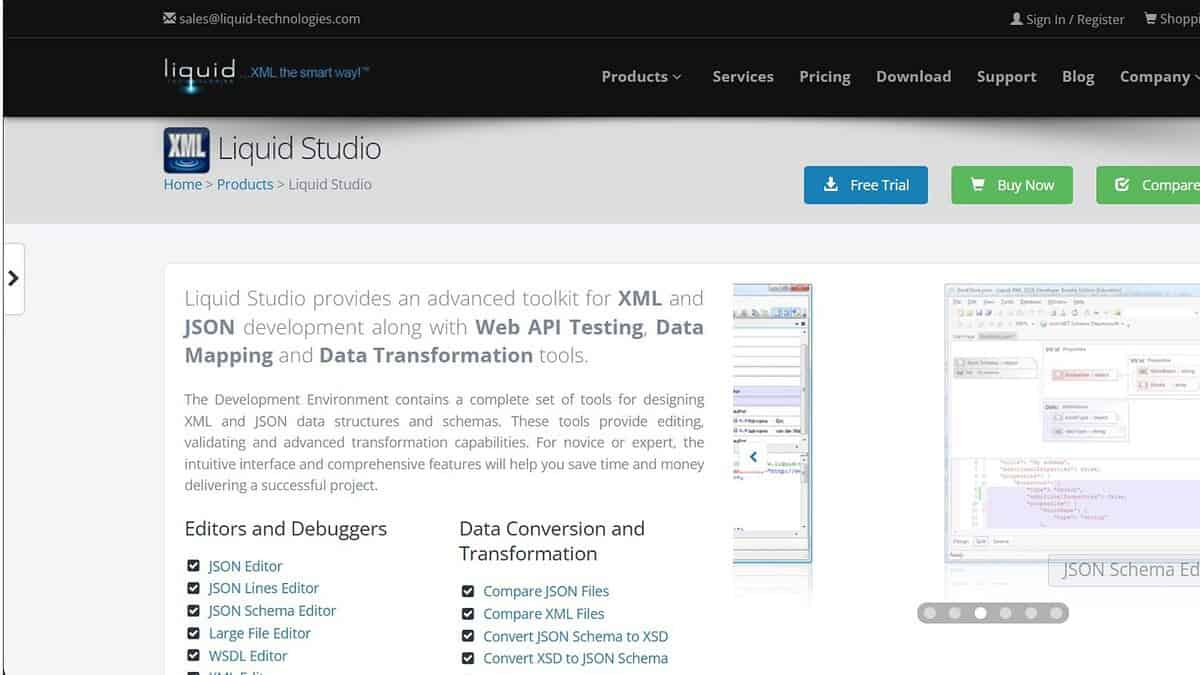Click the Liquid Technologies logo

tap(200, 75)
